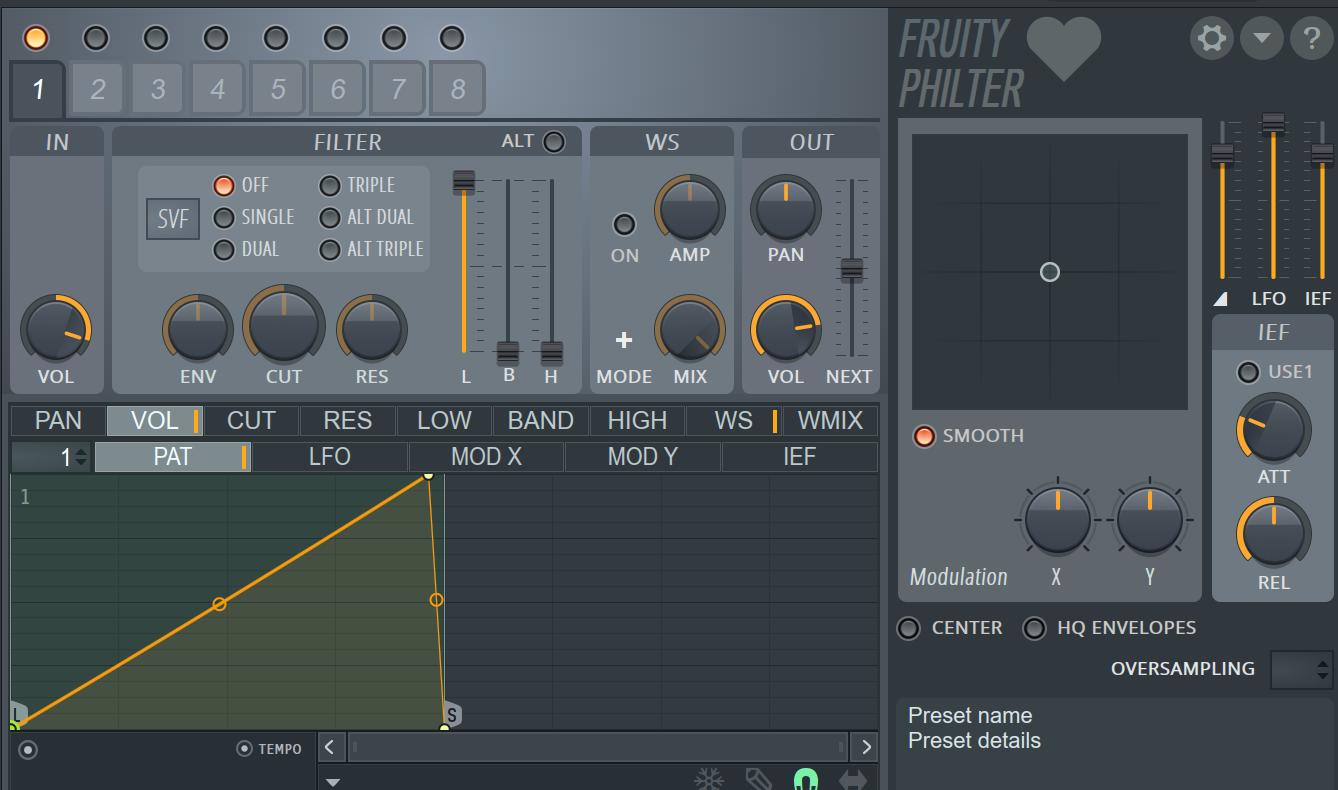Click the filter CUT knob
The width and height of the screenshot is (1338, 790).
pos(284,325)
